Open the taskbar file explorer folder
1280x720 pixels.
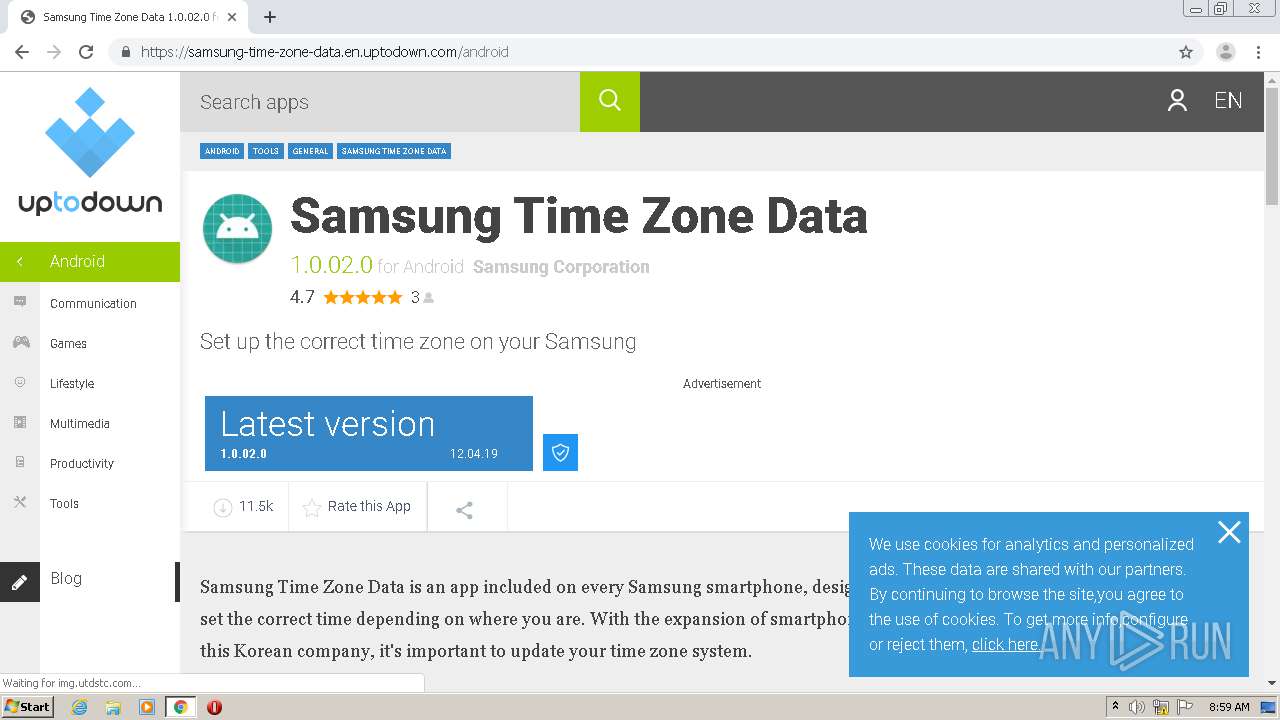coord(113,707)
